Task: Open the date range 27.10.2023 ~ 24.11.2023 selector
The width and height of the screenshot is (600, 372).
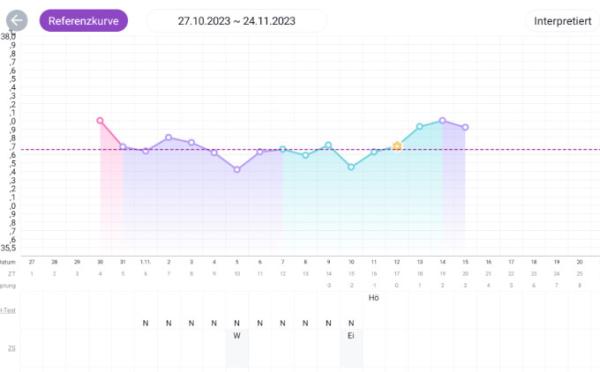Action: tap(236, 21)
